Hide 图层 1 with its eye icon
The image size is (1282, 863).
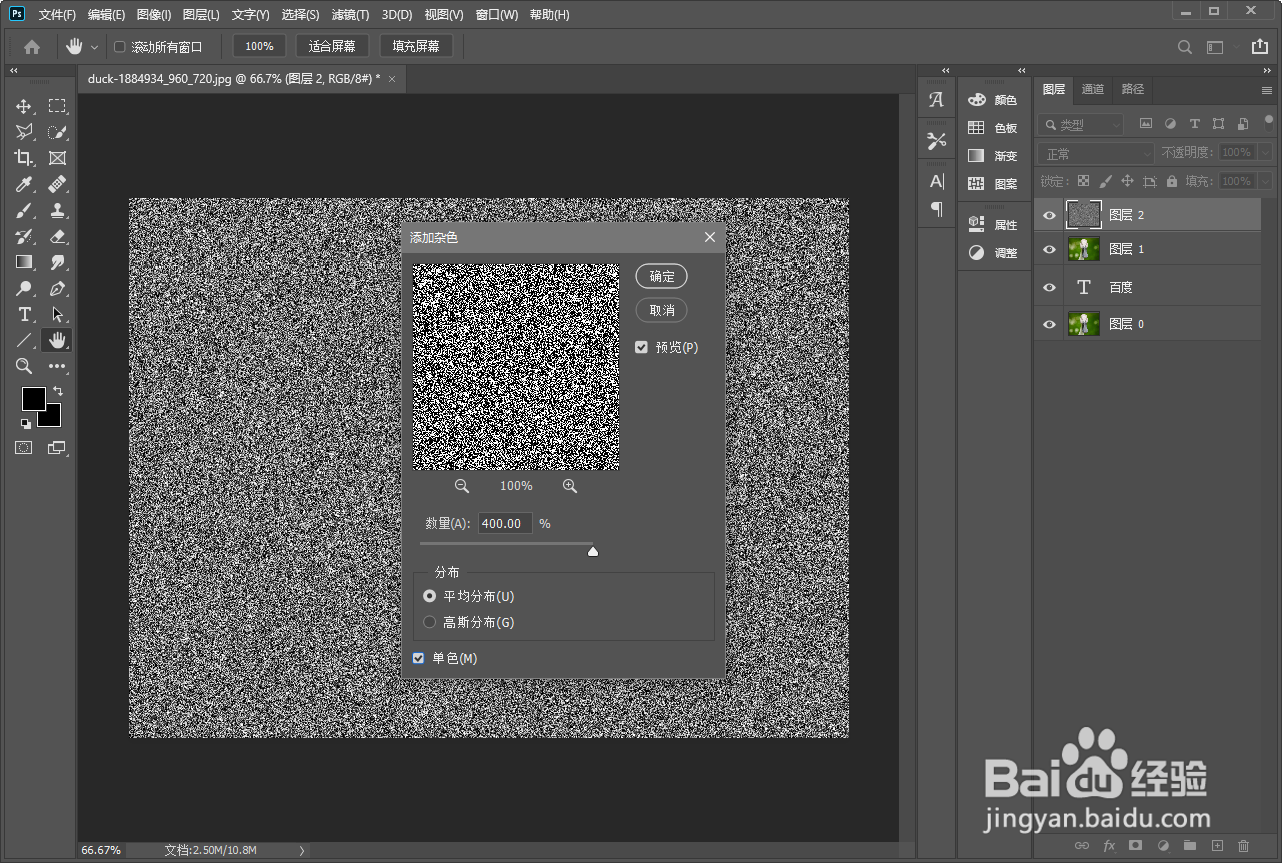(1050, 249)
